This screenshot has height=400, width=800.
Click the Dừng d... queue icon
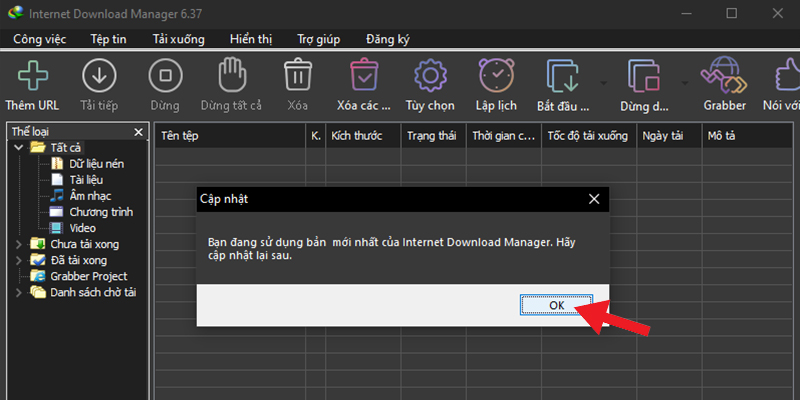644,76
